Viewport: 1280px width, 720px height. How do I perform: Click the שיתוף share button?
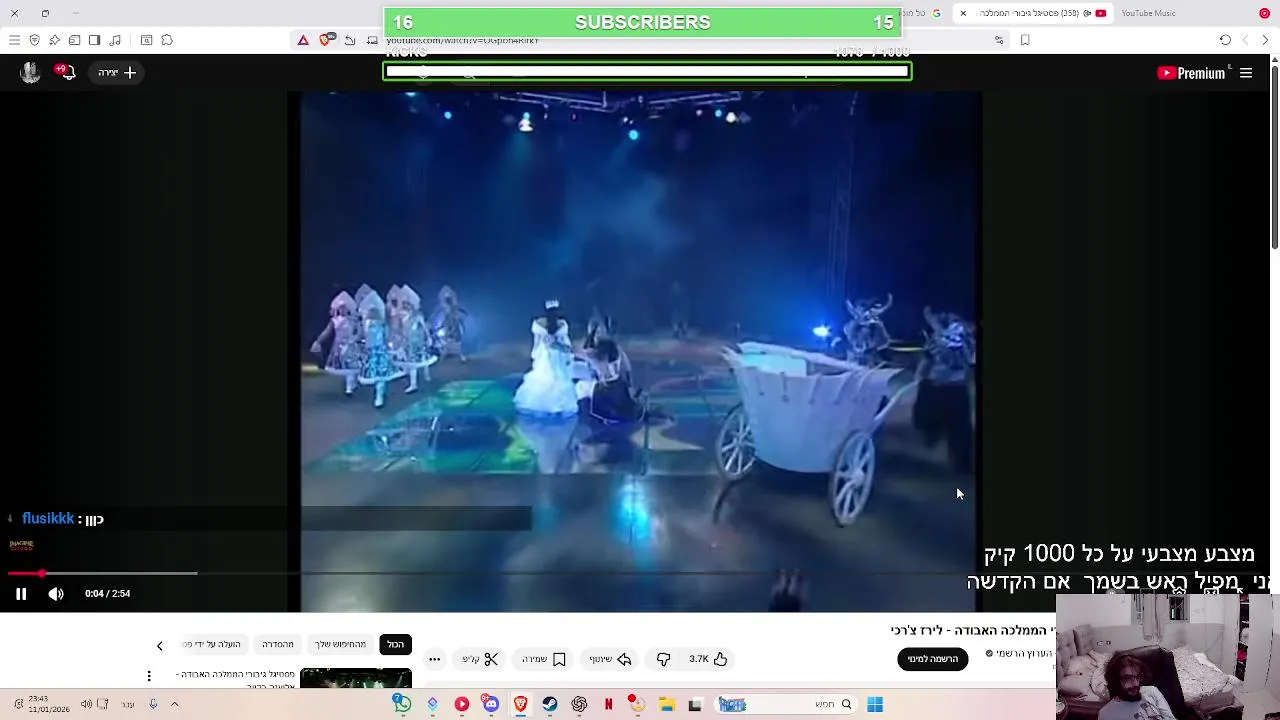coord(610,659)
